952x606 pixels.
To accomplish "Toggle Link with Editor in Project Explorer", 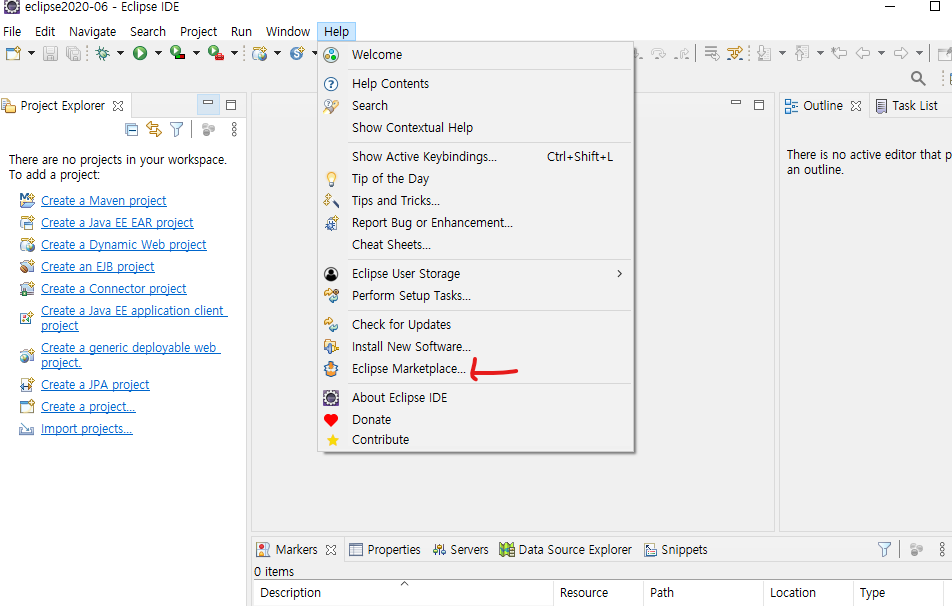I will point(154,129).
